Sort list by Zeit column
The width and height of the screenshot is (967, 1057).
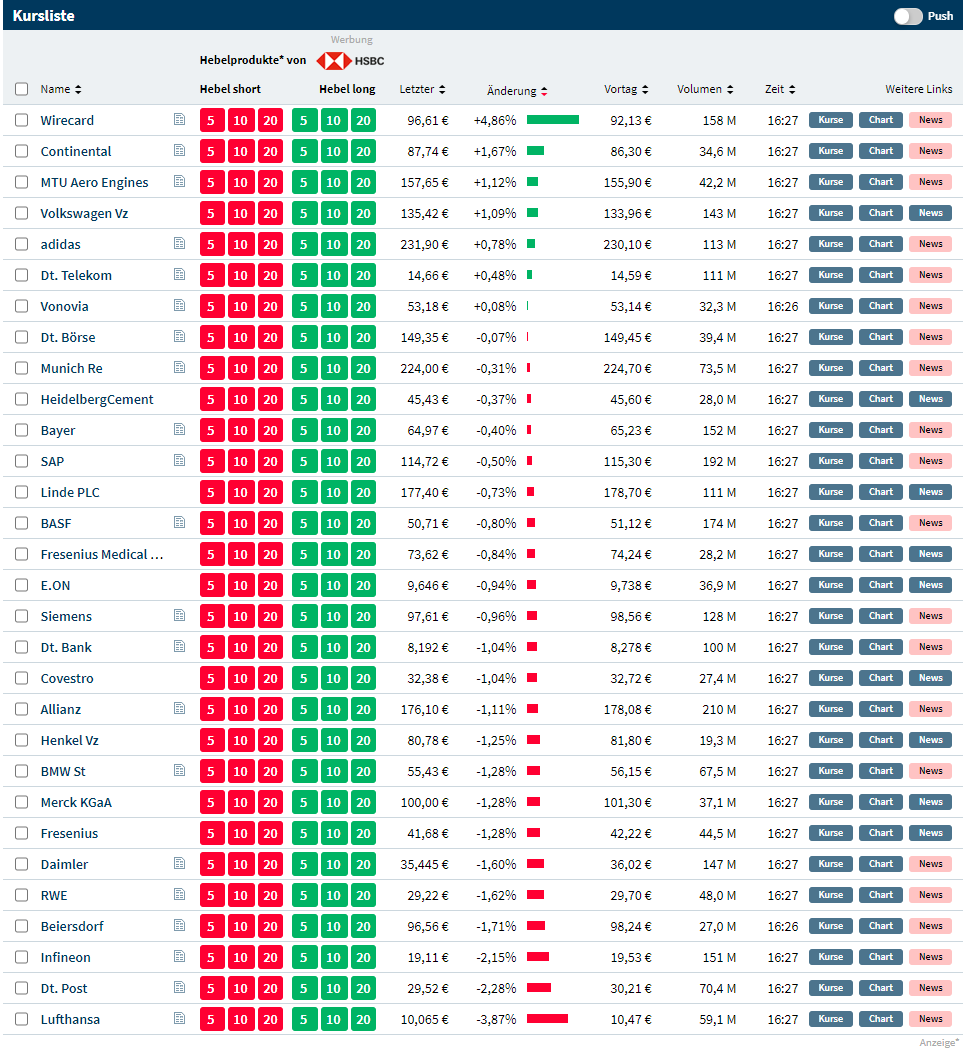[x=780, y=89]
